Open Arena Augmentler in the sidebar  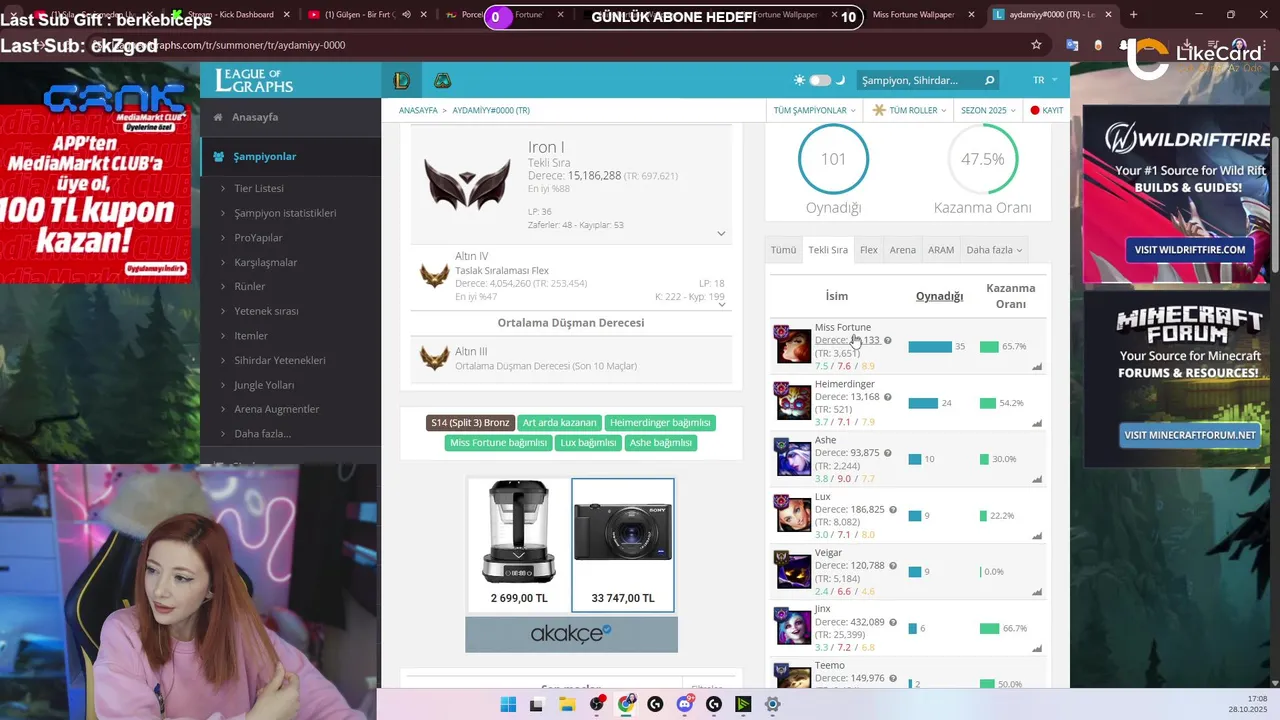coord(276,409)
